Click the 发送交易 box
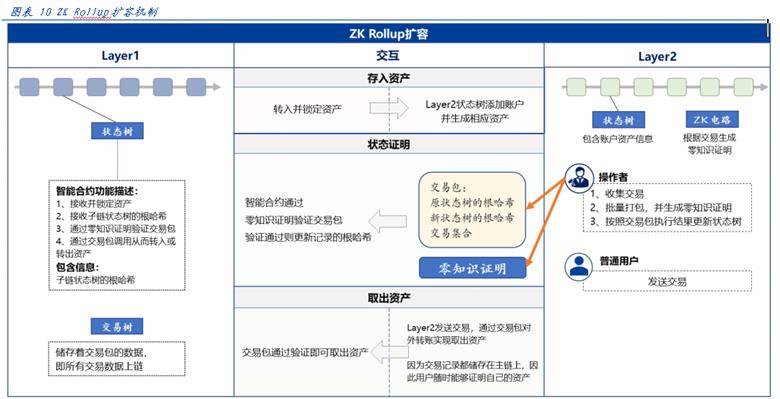The image size is (780, 399). click(667, 281)
